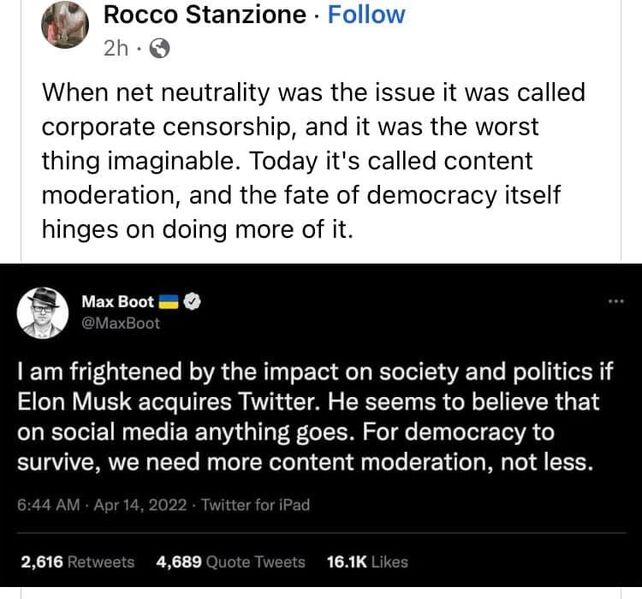Follow Rocco Stanzione
This screenshot has height=599, width=642.
click(367, 15)
